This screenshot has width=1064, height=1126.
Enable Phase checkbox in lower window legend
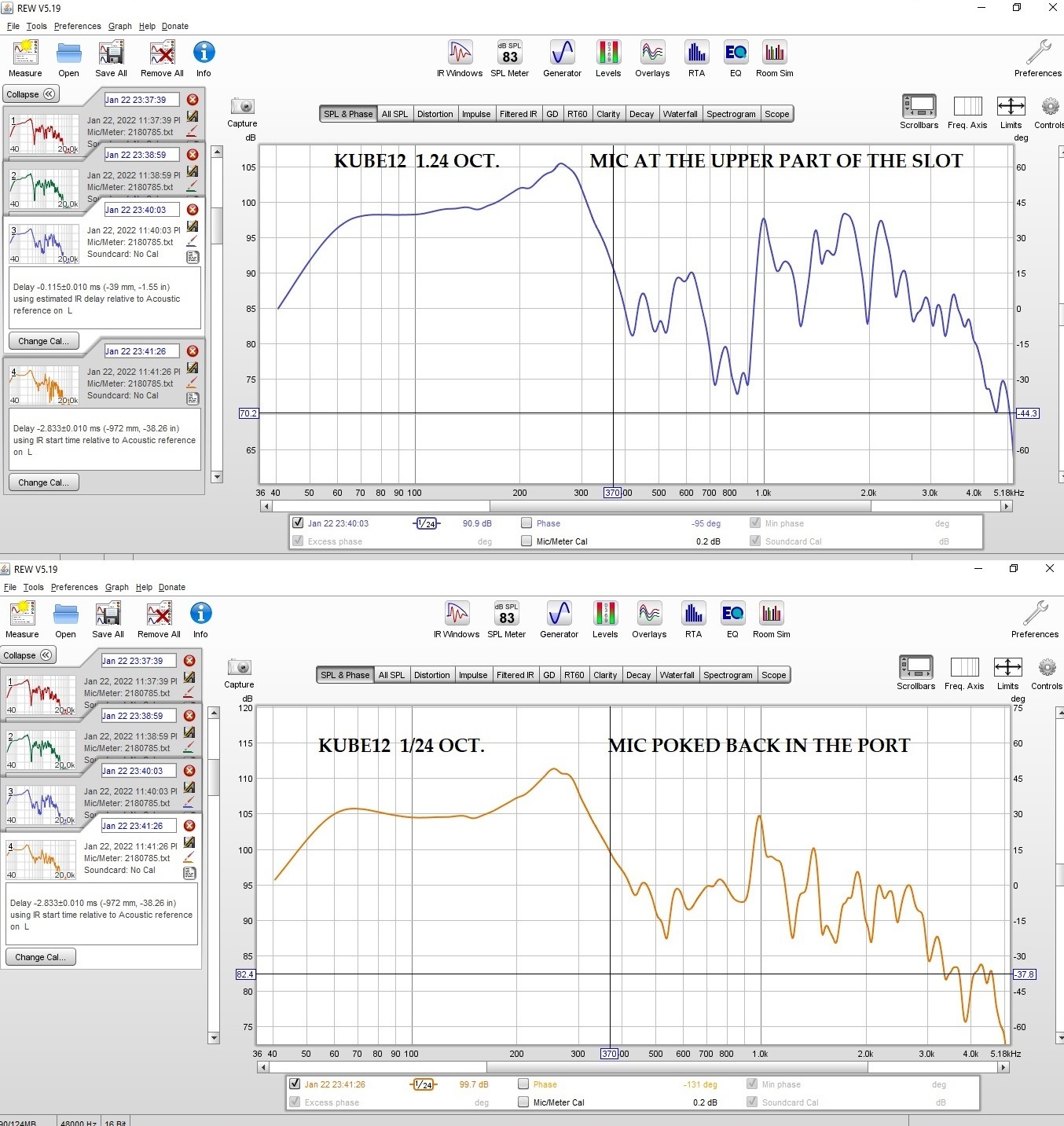click(x=523, y=1084)
